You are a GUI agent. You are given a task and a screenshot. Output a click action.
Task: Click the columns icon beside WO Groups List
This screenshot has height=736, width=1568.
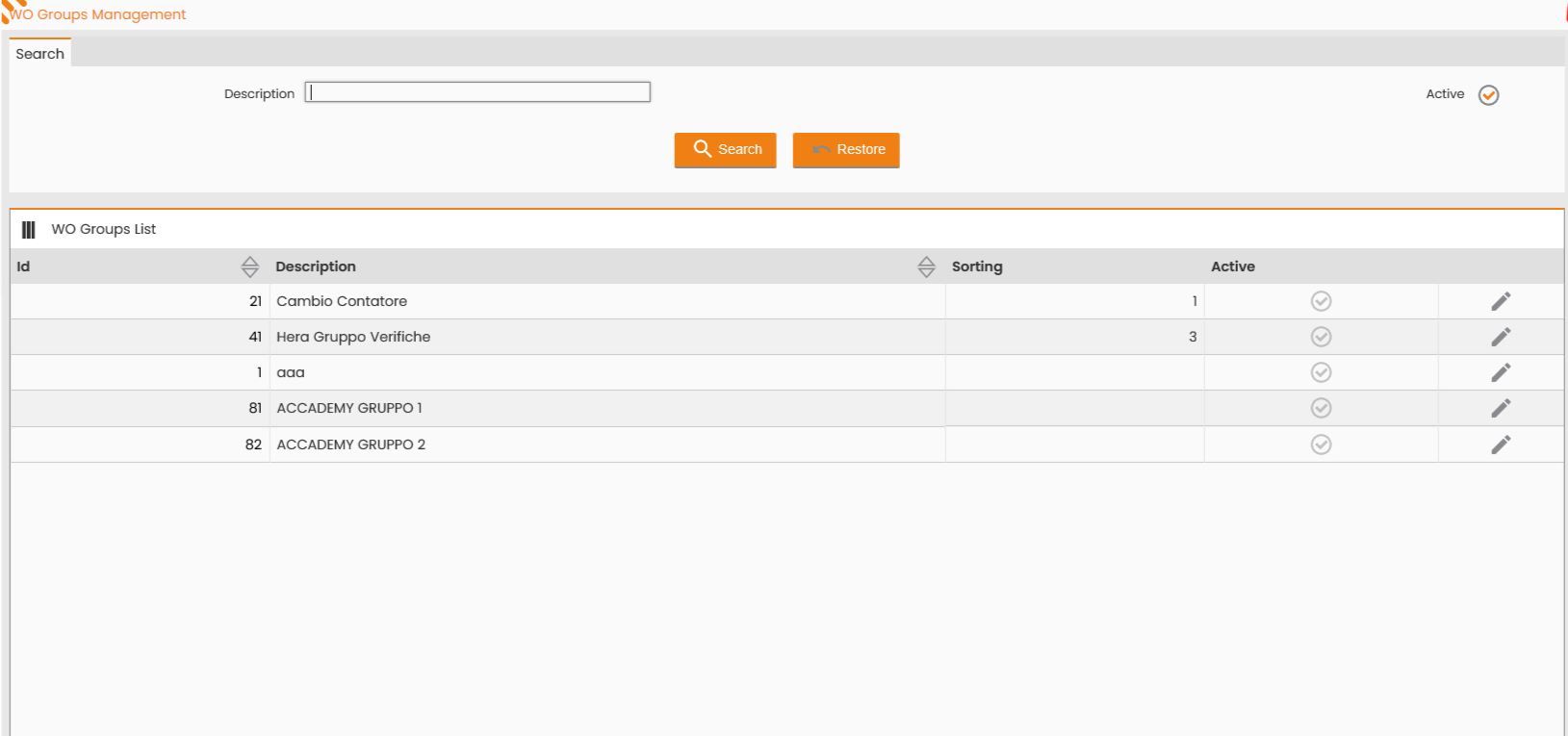pyautogui.click(x=29, y=230)
